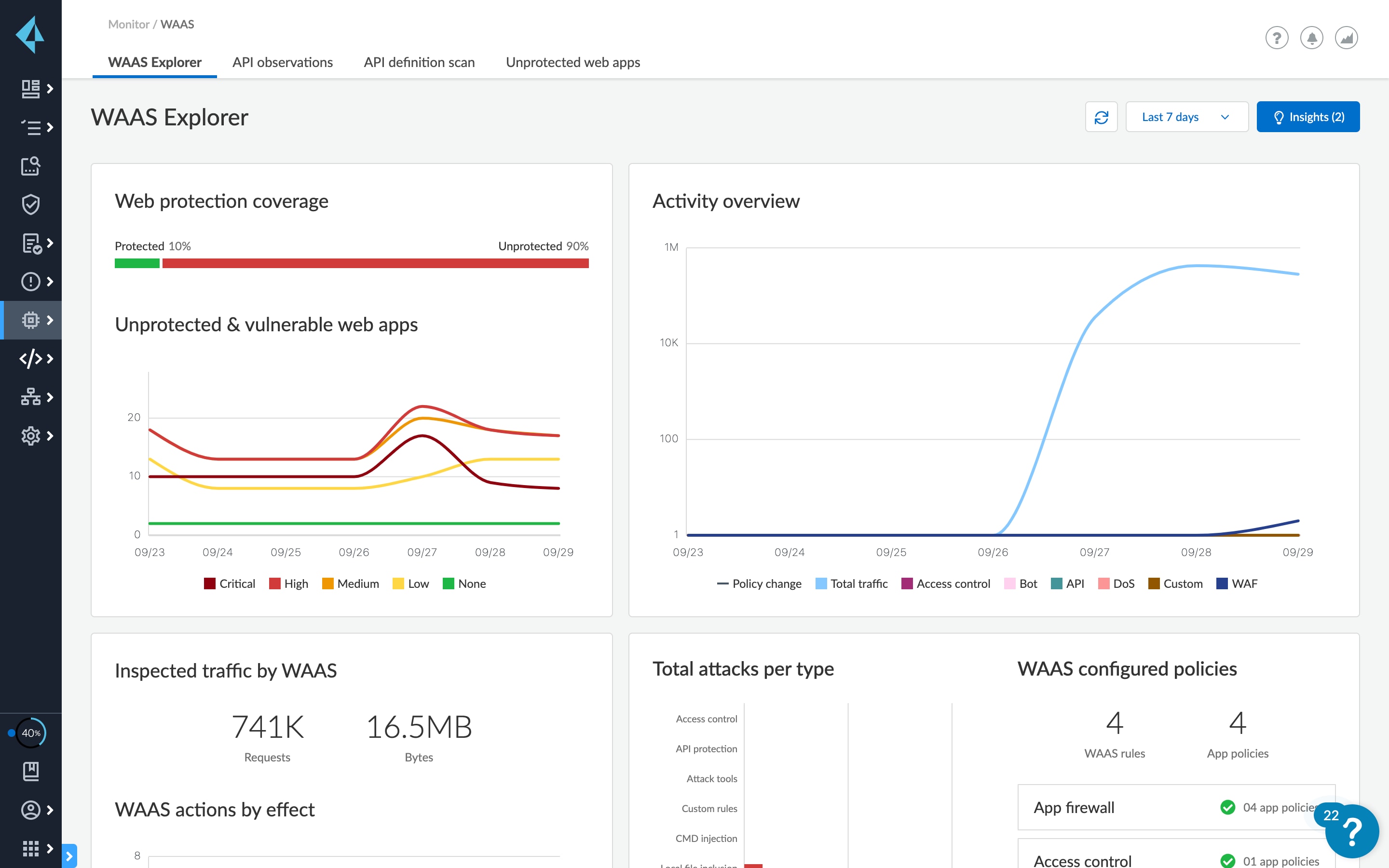
Task: Expand the Last 7 days date dropdown
Action: pos(1186,117)
